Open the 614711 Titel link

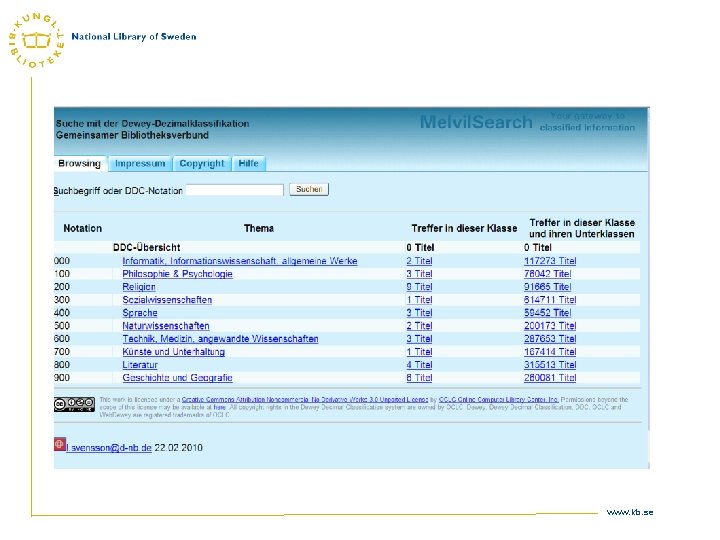[550, 300]
